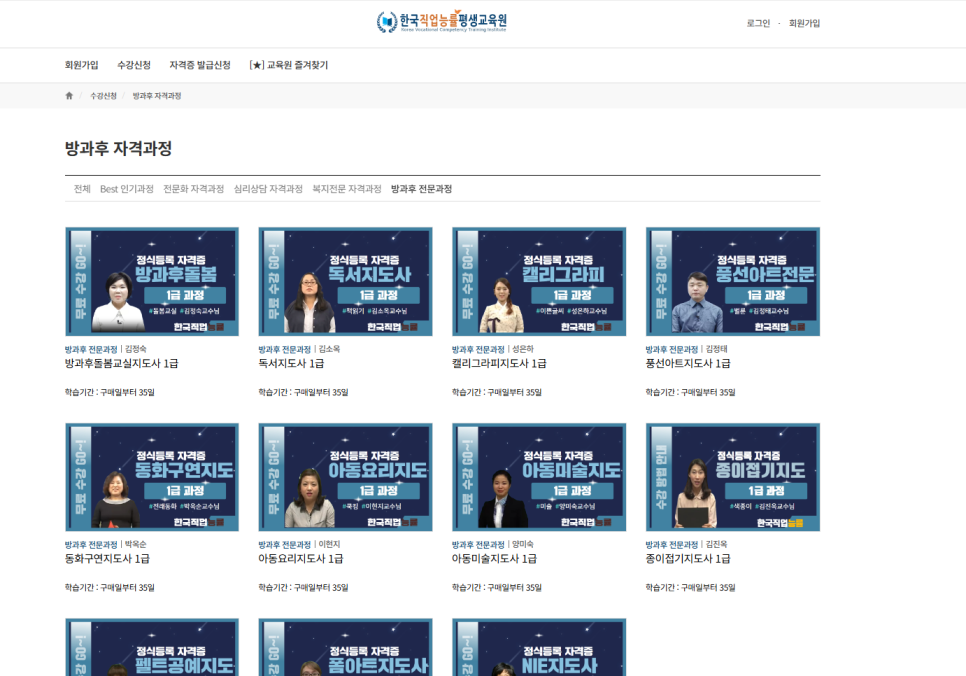Click 방과후 자격과정 in the breadcrumb trail
Image resolution: width=966 pixels, height=676 pixels.
pyautogui.click(x=156, y=96)
